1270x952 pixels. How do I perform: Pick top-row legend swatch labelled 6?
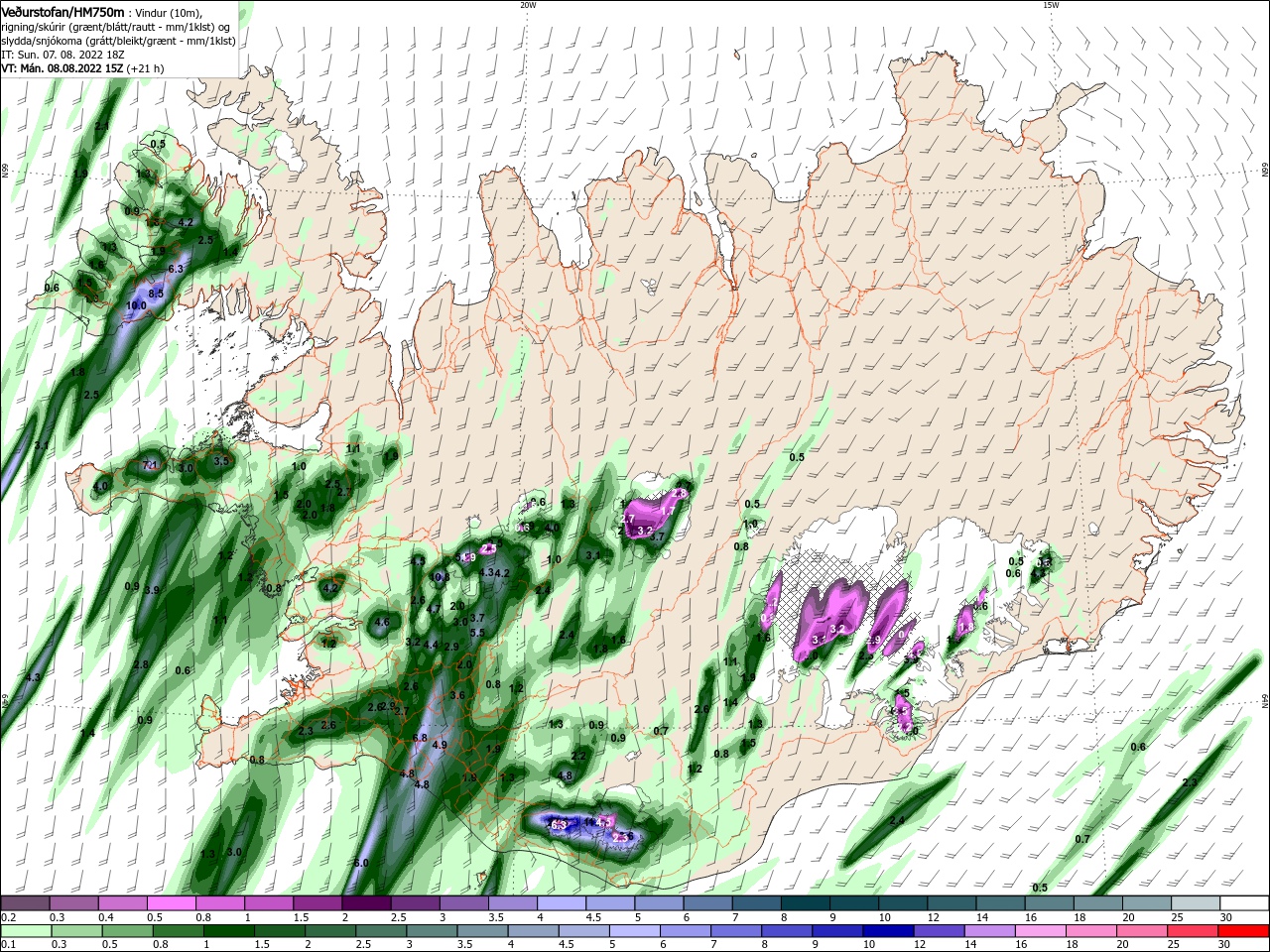(x=706, y=903)
